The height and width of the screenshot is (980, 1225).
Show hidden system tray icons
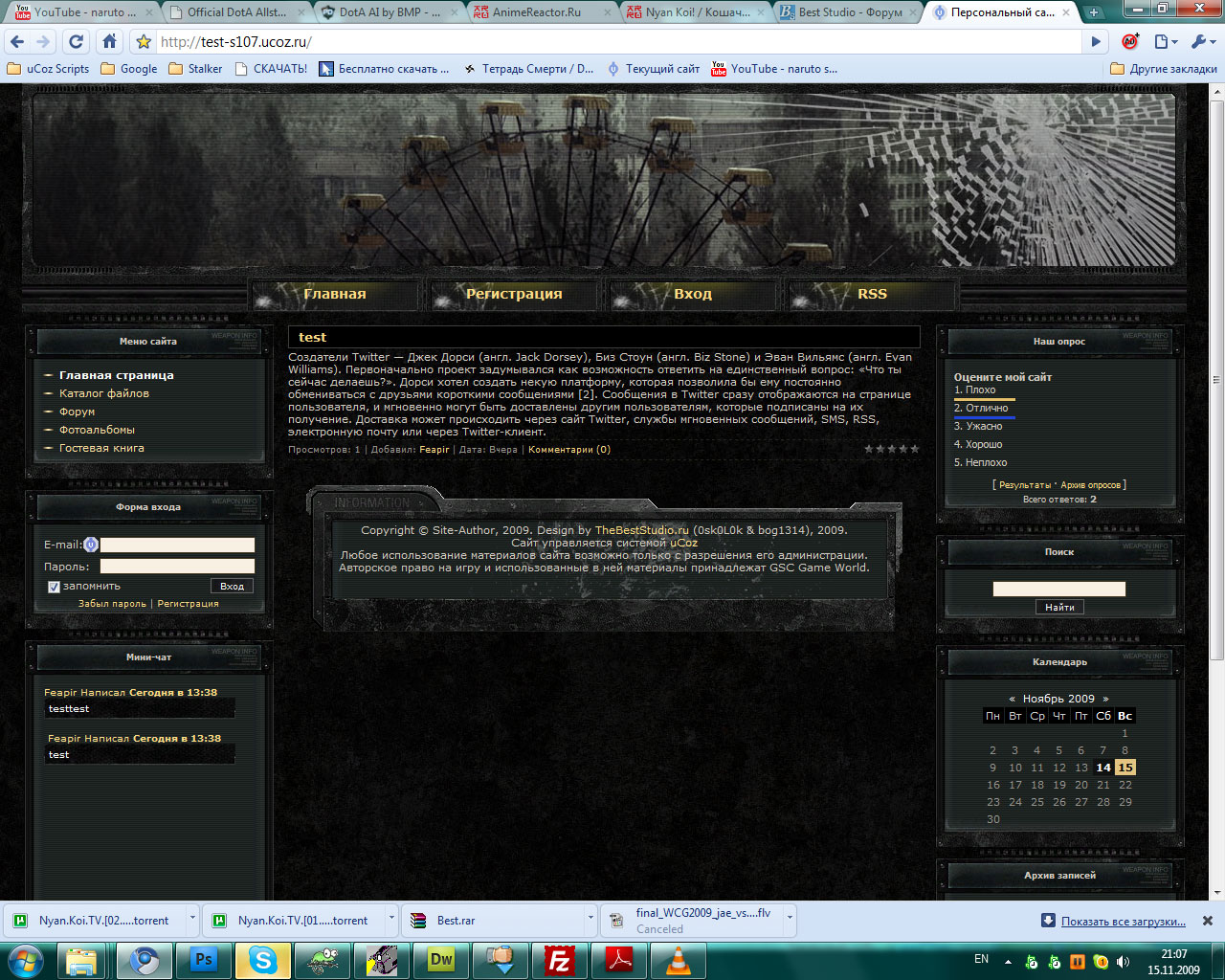click(1008, 961)
